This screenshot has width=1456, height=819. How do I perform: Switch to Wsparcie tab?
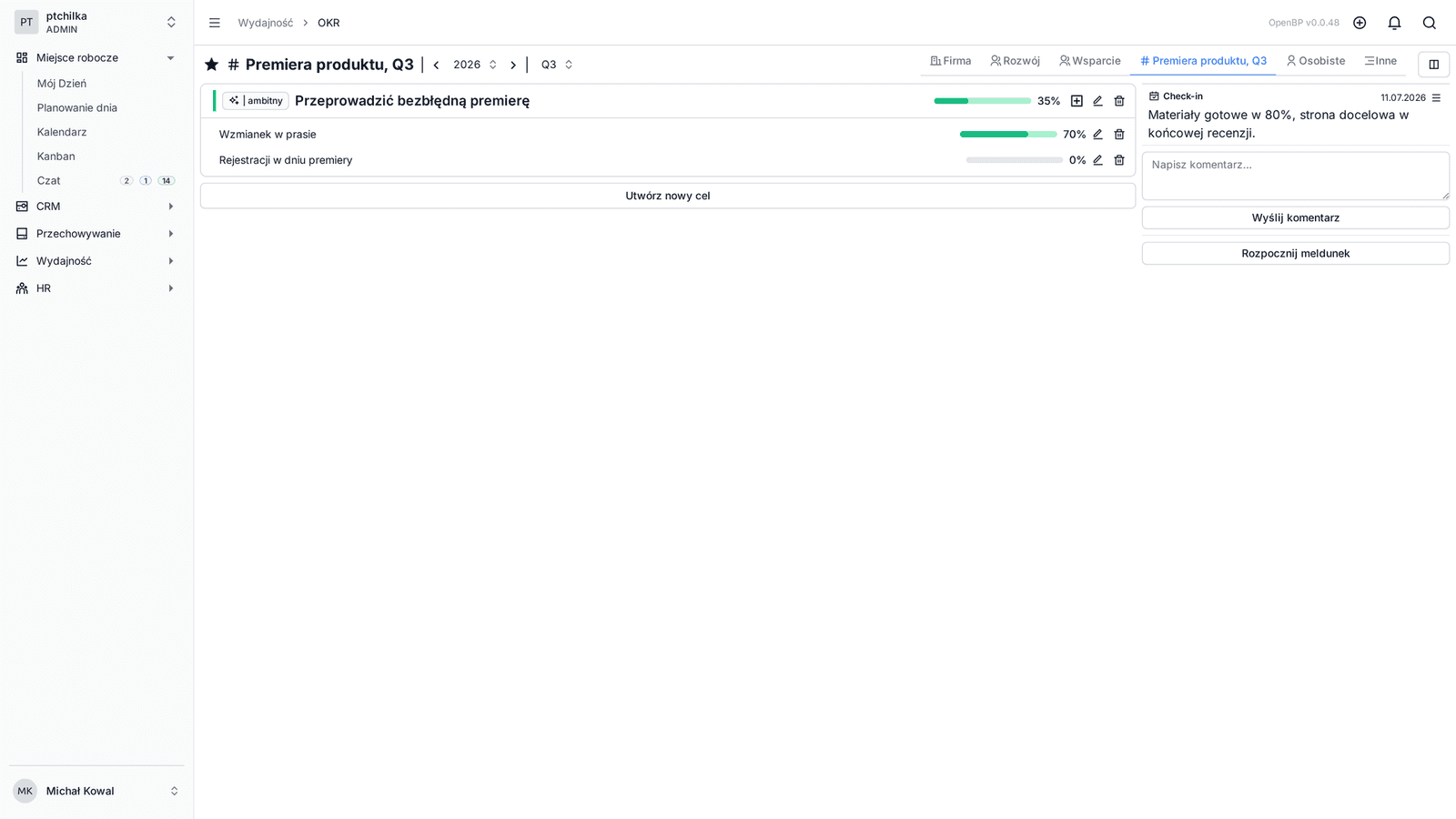[1089, 61]
